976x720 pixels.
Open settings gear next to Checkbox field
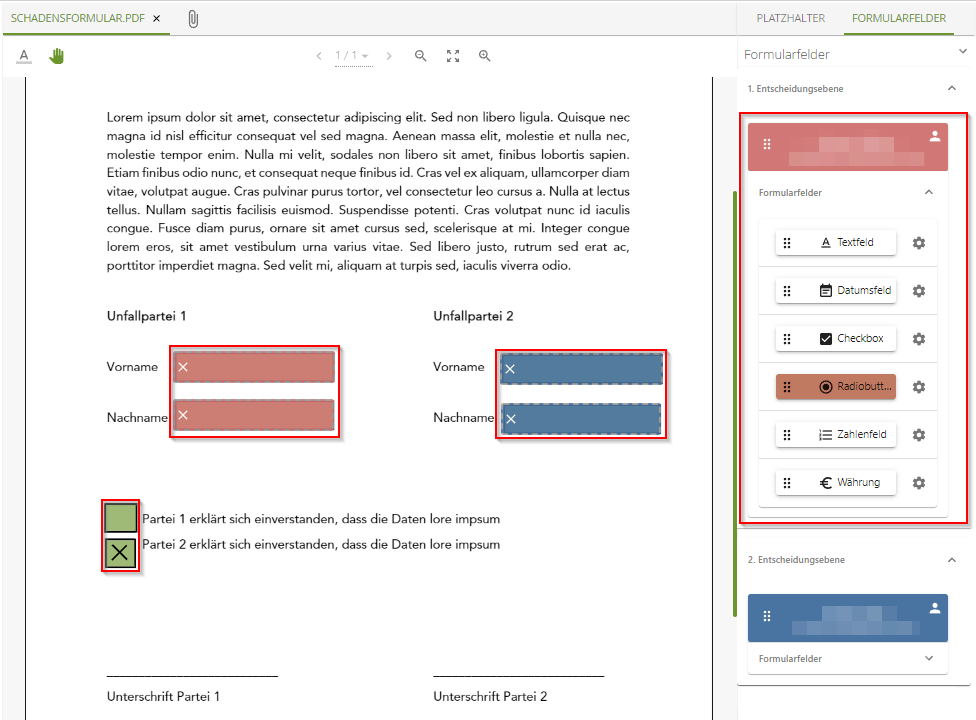[x=919, y=339]
